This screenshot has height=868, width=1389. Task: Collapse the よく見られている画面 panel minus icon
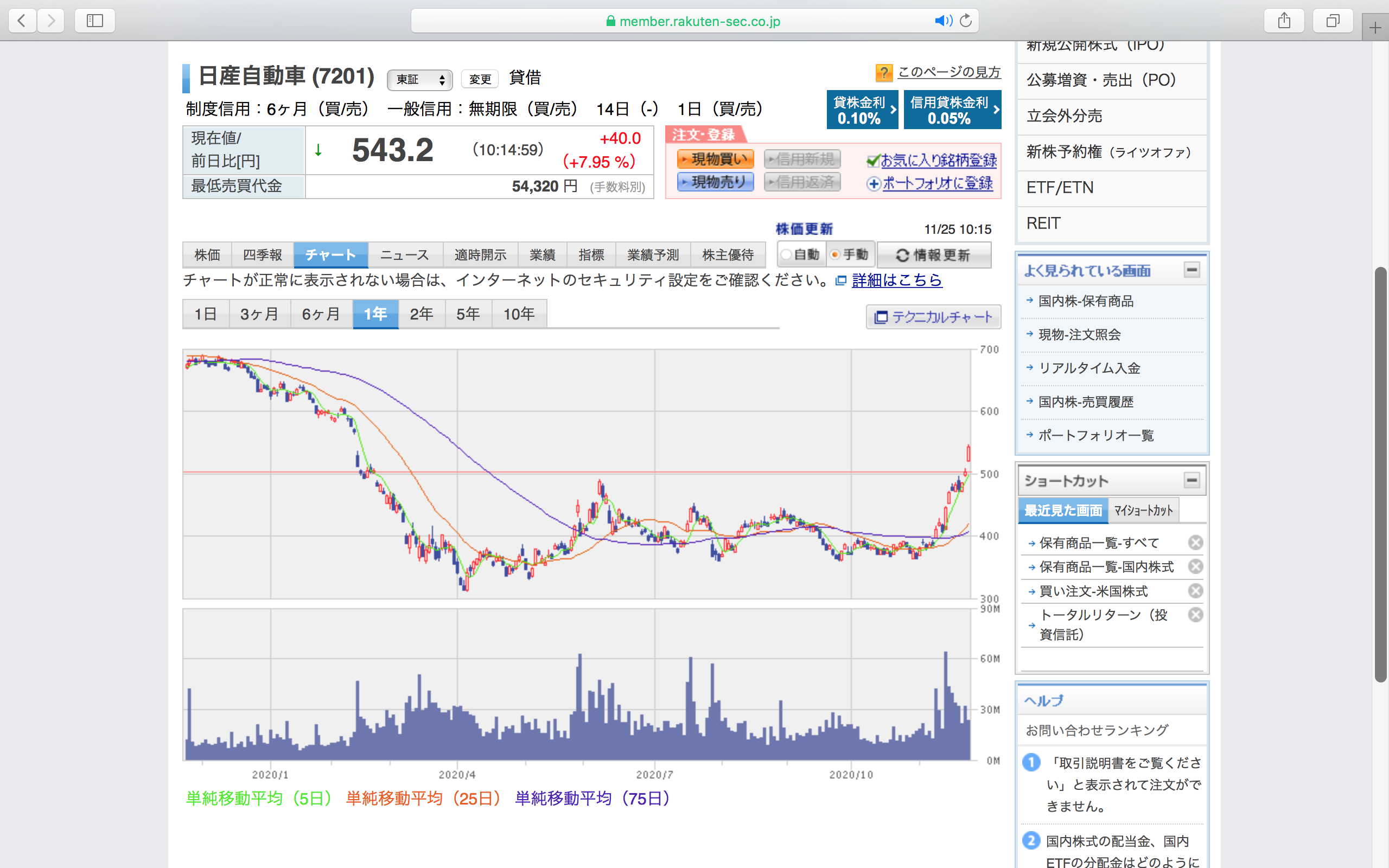point(1192,270)
